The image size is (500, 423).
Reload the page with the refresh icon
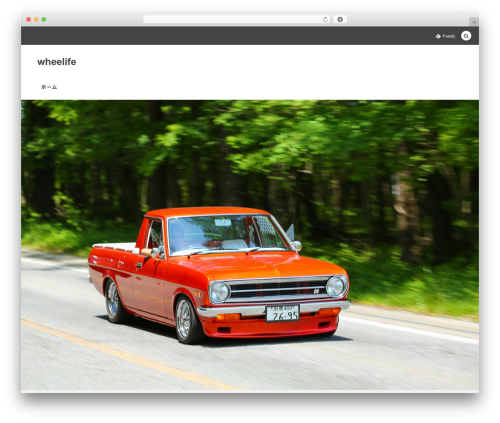click(325, 19)
